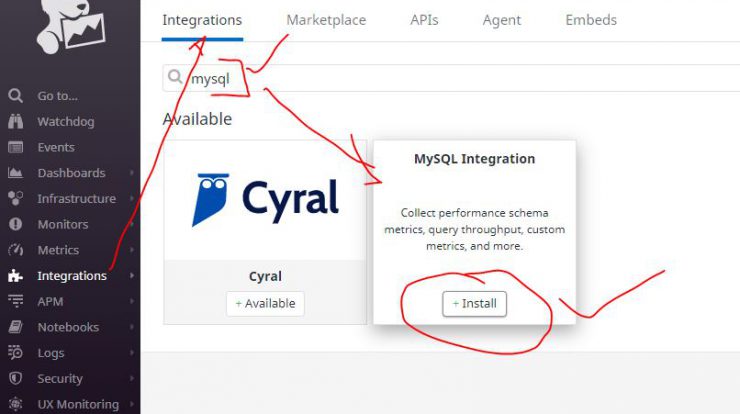Expand the Infrastructure submenu arrow

coord(132,198)
